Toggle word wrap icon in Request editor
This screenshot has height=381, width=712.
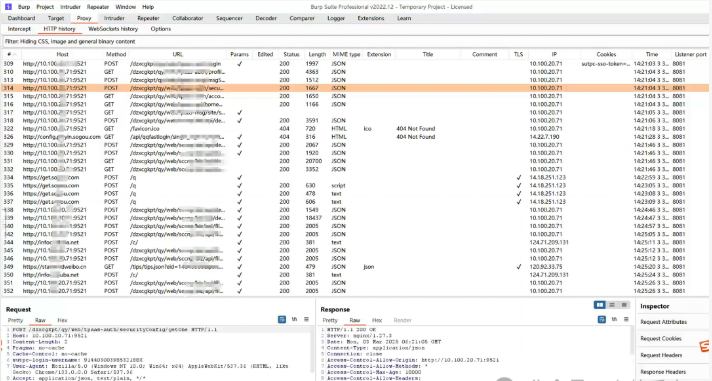[282, 320]
